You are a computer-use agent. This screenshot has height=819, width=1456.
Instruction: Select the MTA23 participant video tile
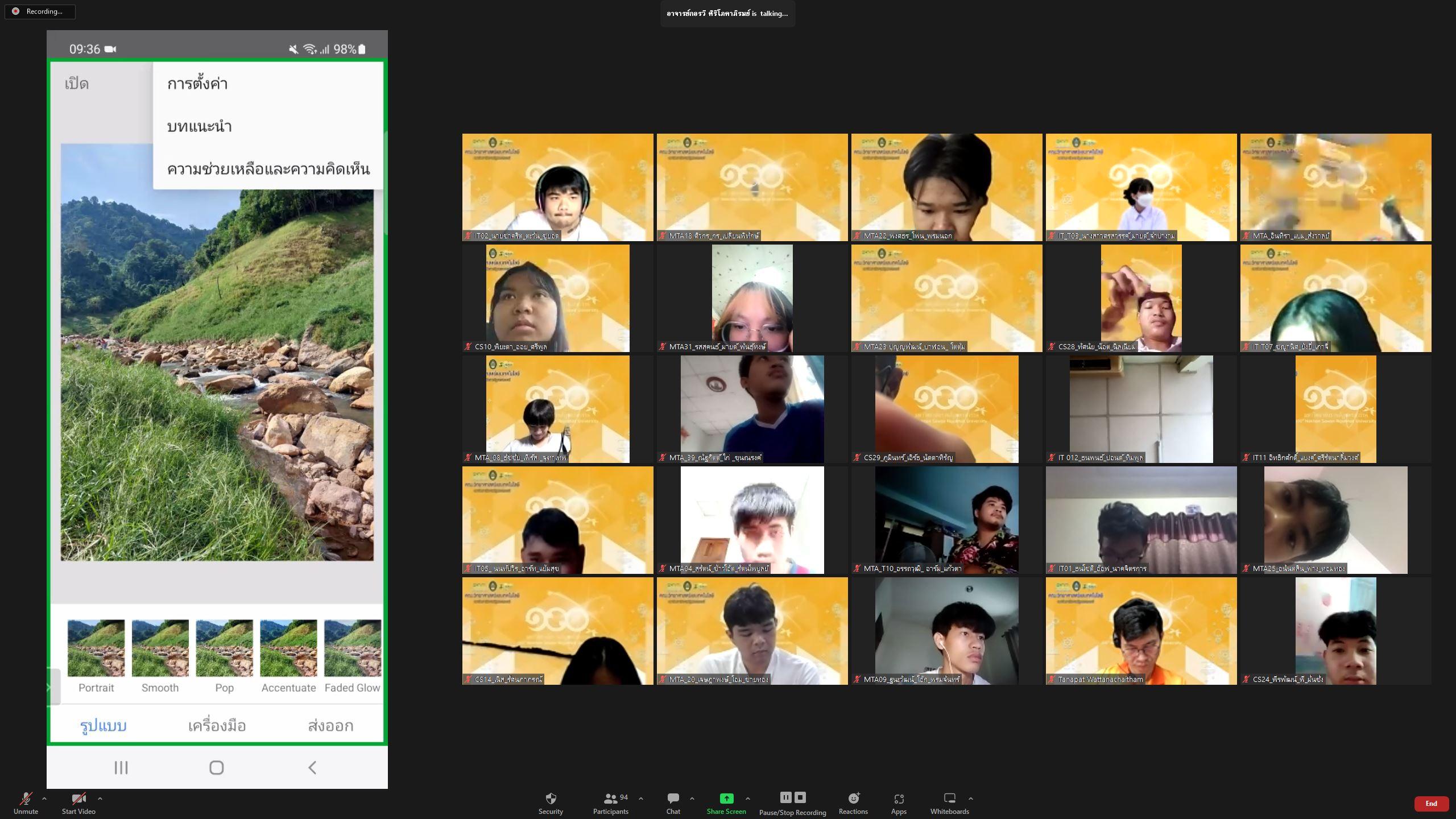click(x=947, y=298)
